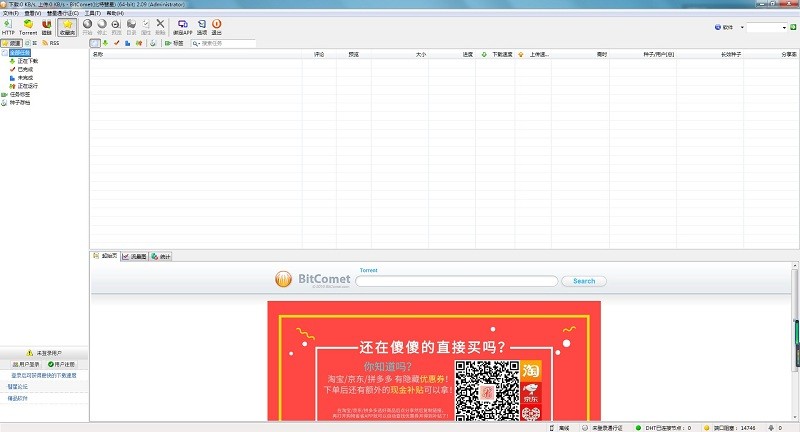The height and width of the screenshot is (432, 800).
Task: Toggle the Favorites (收藏夹) star button
Action: click(67, 26)
